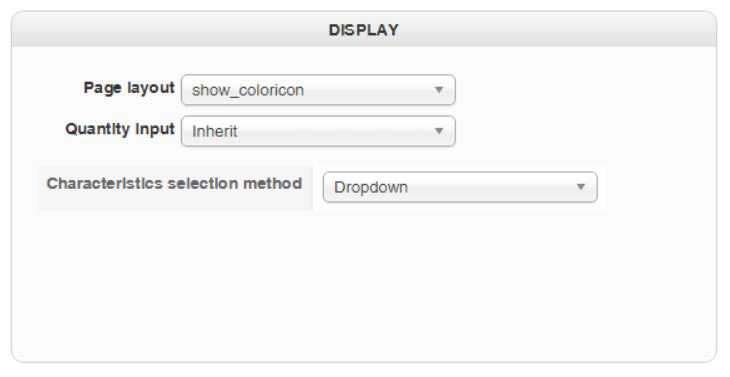Open the Quantity input dropdown
The image size is (730, 377).
[318, 131]
